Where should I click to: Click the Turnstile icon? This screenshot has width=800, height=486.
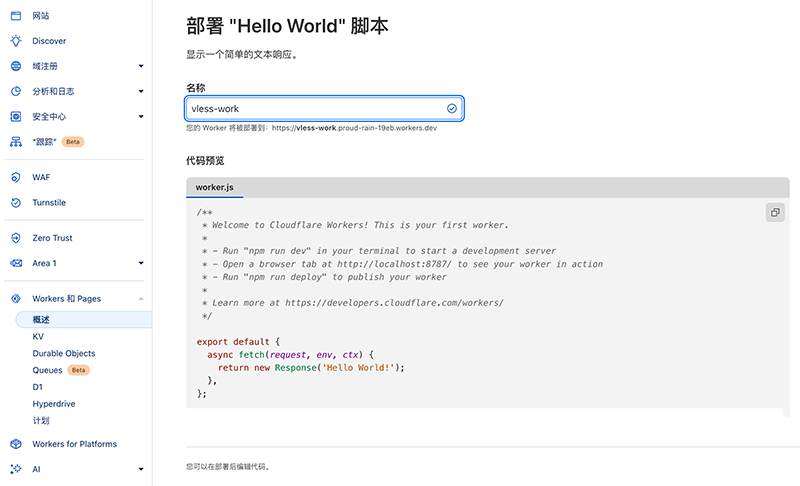pos(16,202)
